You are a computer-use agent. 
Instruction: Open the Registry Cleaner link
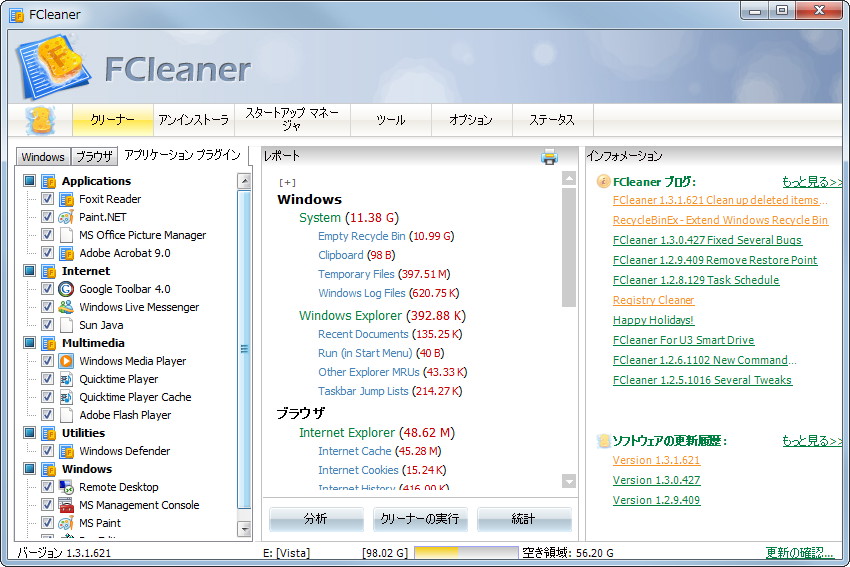pos(653,300)
